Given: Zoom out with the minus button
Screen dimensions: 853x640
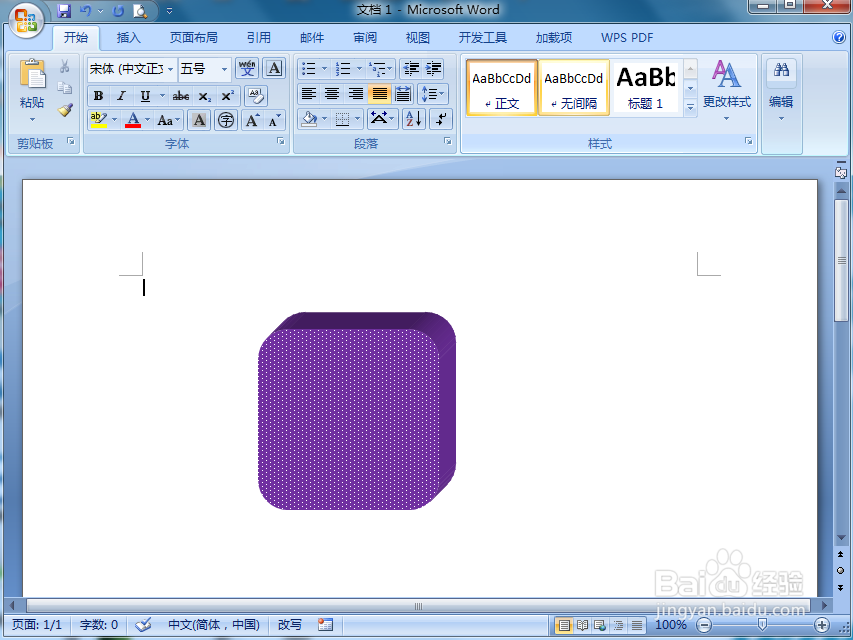Looking at the screenshot, I should click(703, 625).
